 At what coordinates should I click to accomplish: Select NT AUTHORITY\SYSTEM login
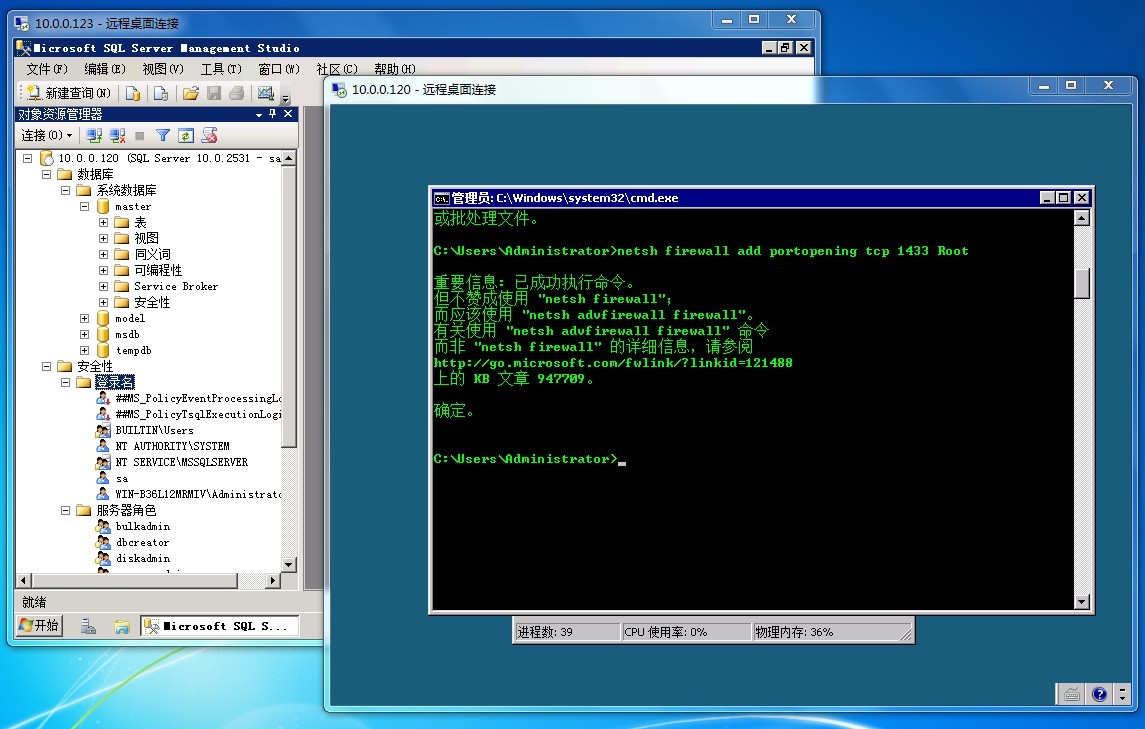(x=172, y=446)
